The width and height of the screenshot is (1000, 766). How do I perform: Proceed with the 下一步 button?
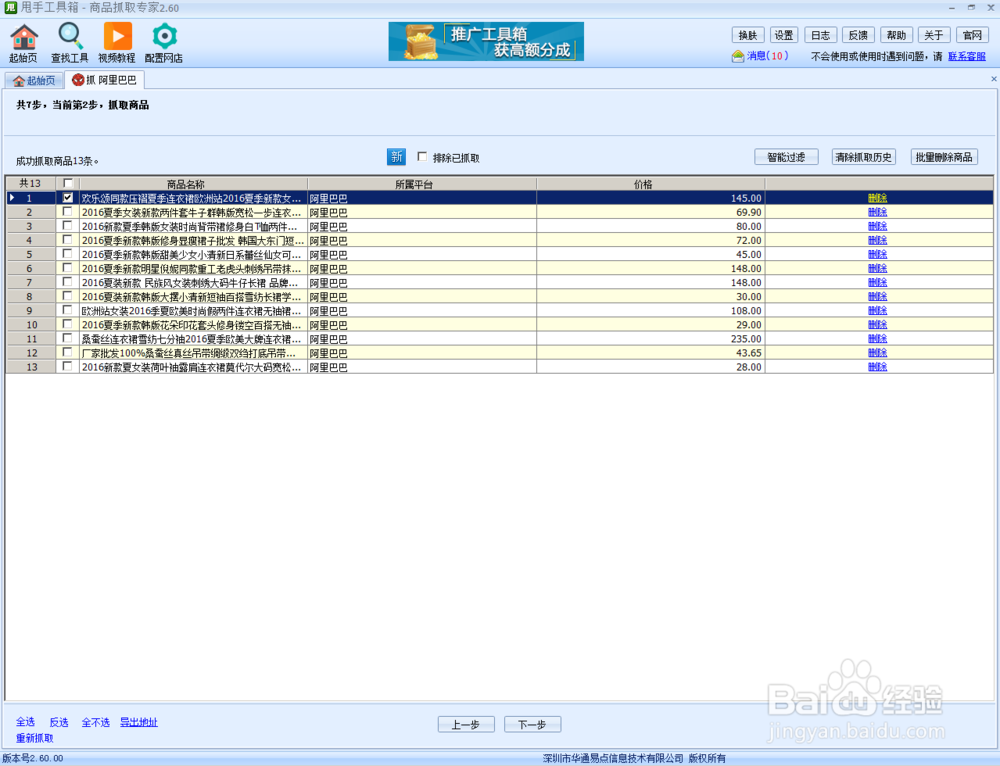[533, 725]
